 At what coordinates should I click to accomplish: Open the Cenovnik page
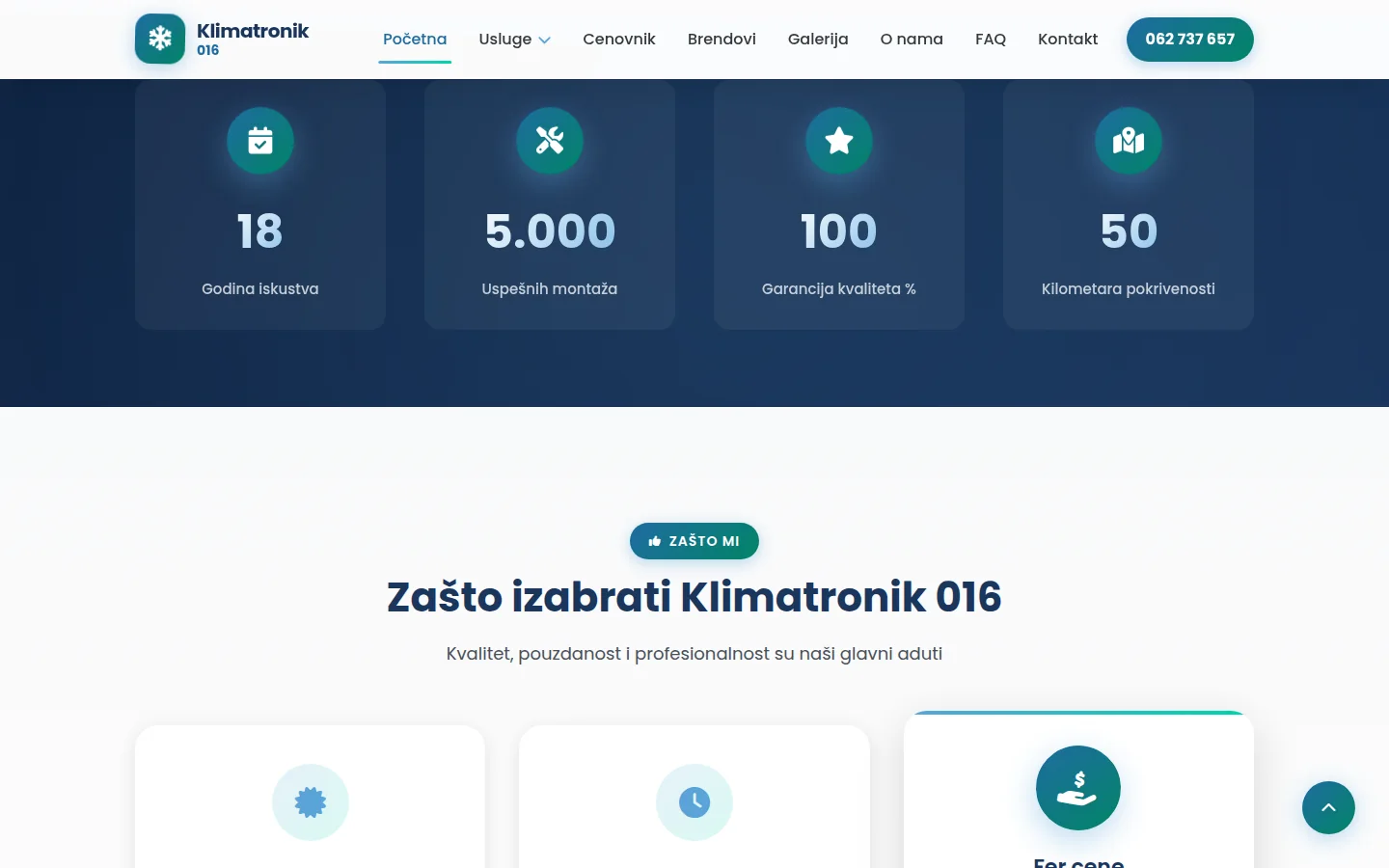[619, 40]
